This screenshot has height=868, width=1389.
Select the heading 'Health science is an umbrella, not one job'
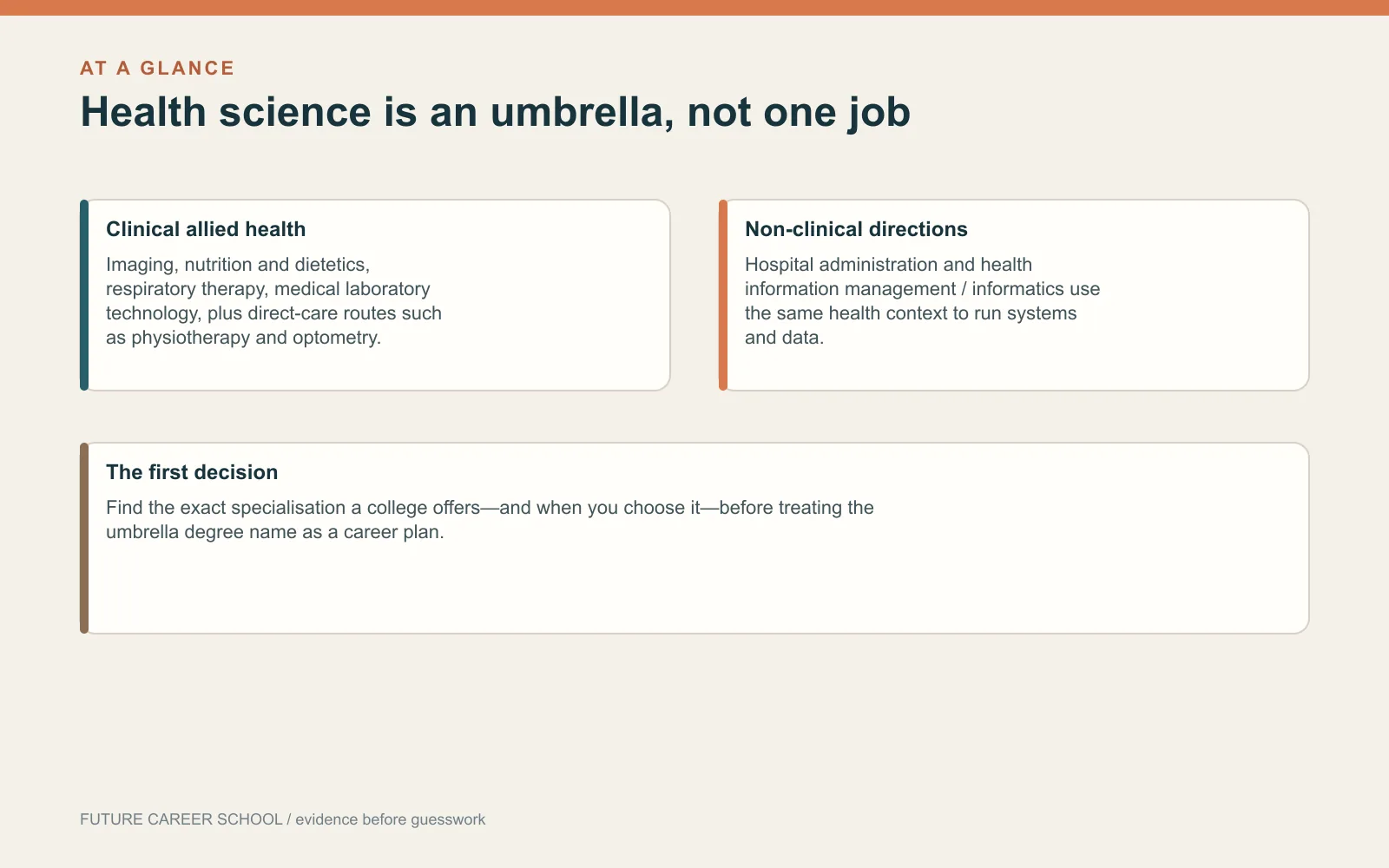tap(496, 113)
